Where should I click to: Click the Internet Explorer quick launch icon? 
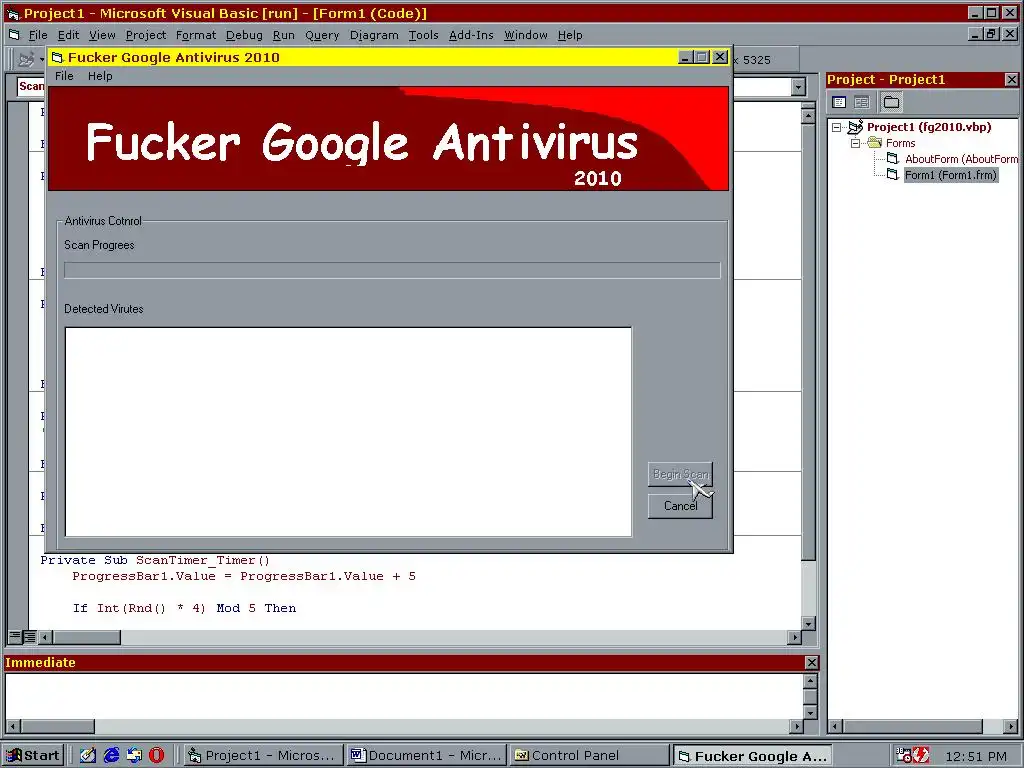point(112,756)
